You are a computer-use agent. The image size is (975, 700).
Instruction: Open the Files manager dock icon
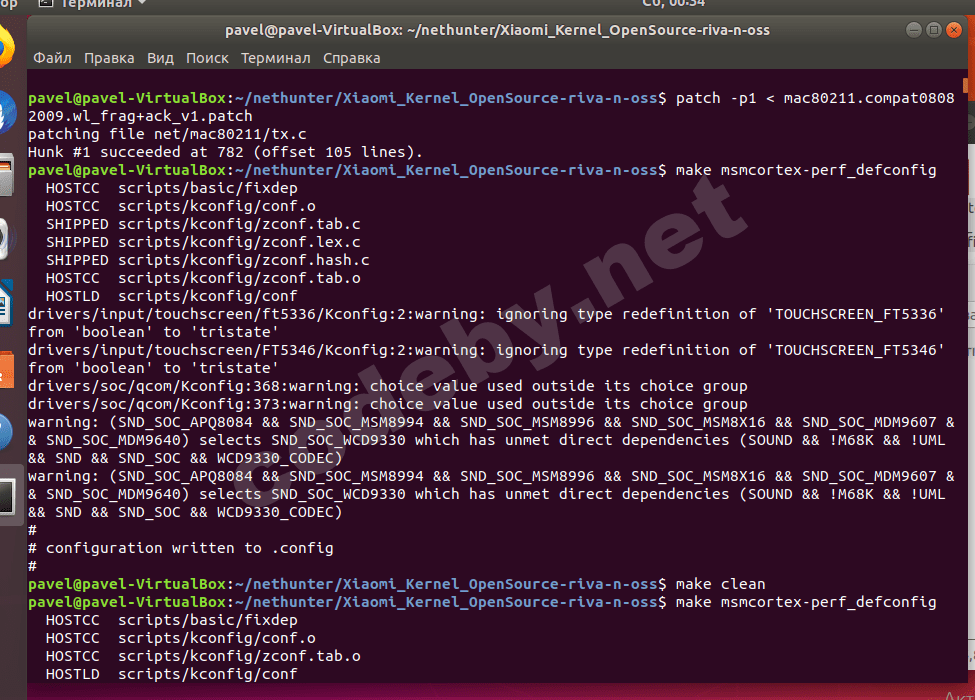click(6, 175)
